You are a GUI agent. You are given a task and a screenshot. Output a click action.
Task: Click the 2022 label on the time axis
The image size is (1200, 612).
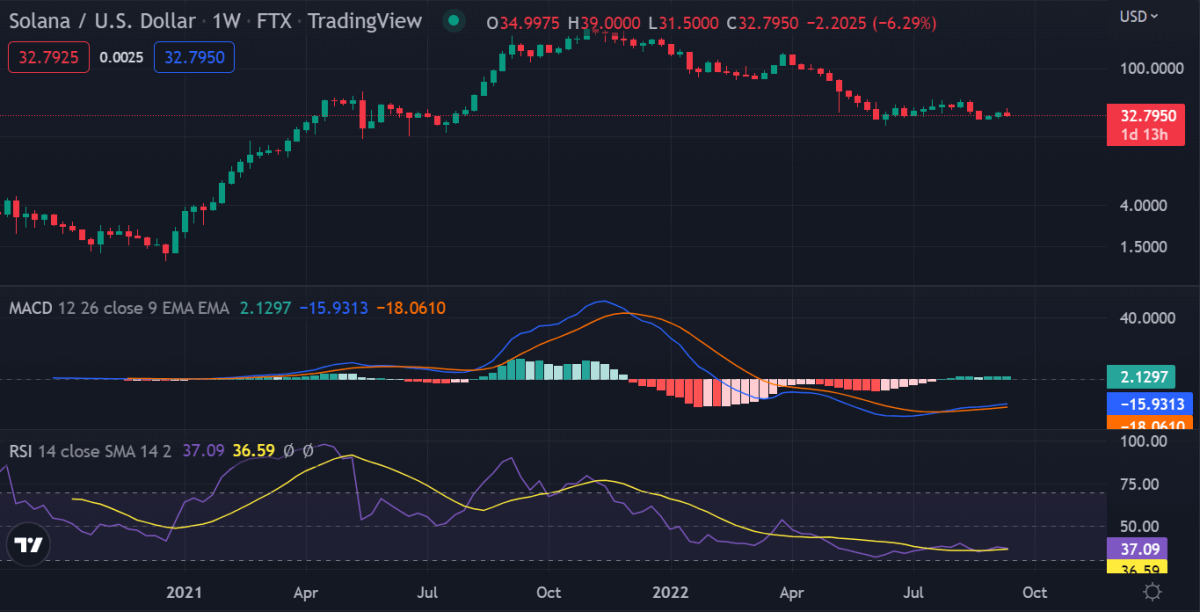click(670, 592)
